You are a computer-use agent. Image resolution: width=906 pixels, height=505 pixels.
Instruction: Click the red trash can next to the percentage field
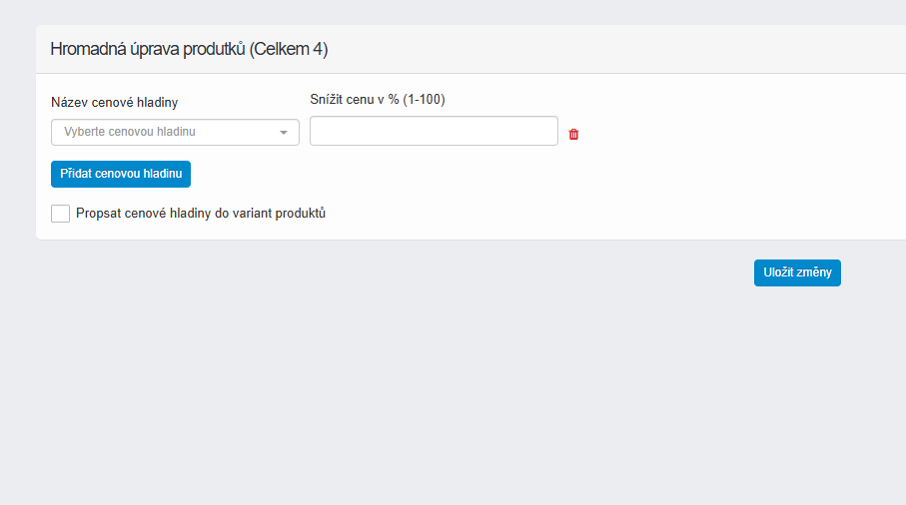pyautogui.click(x=574, y=134)
